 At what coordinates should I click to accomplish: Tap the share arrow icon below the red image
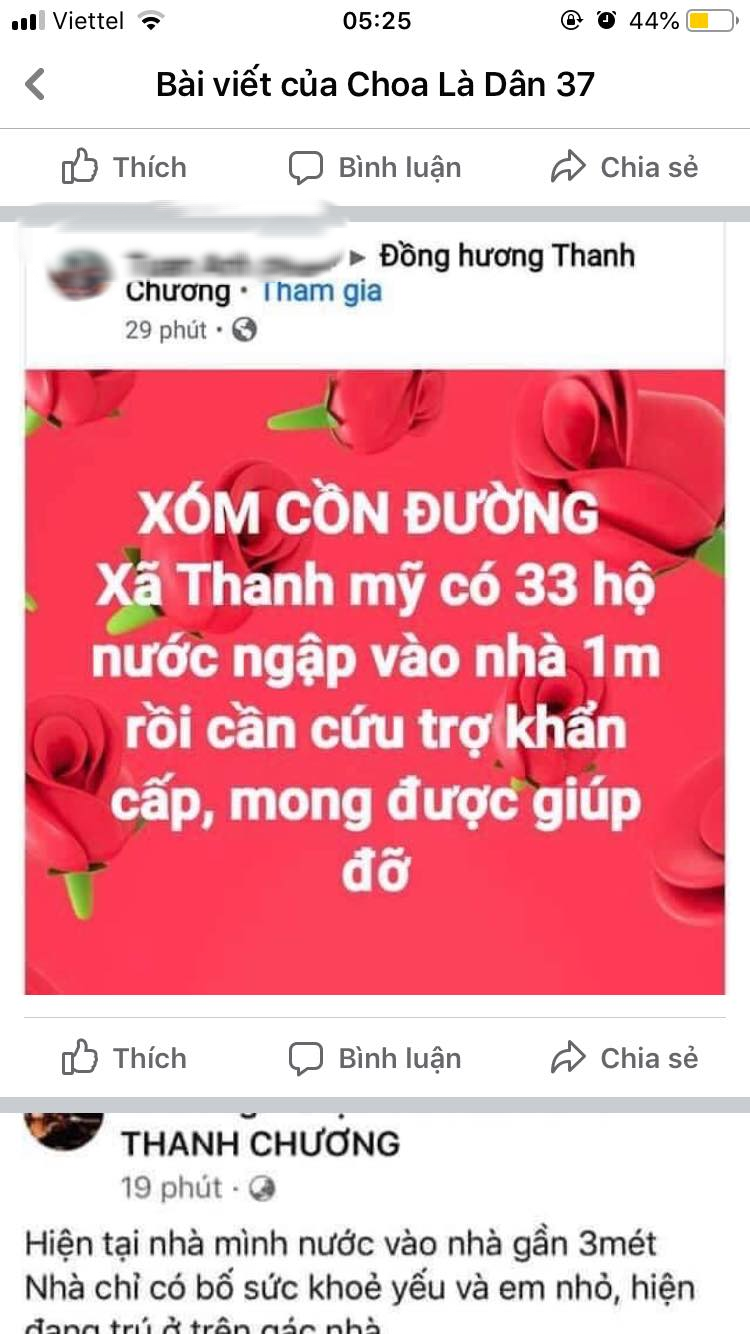[x=568, y=1058]
